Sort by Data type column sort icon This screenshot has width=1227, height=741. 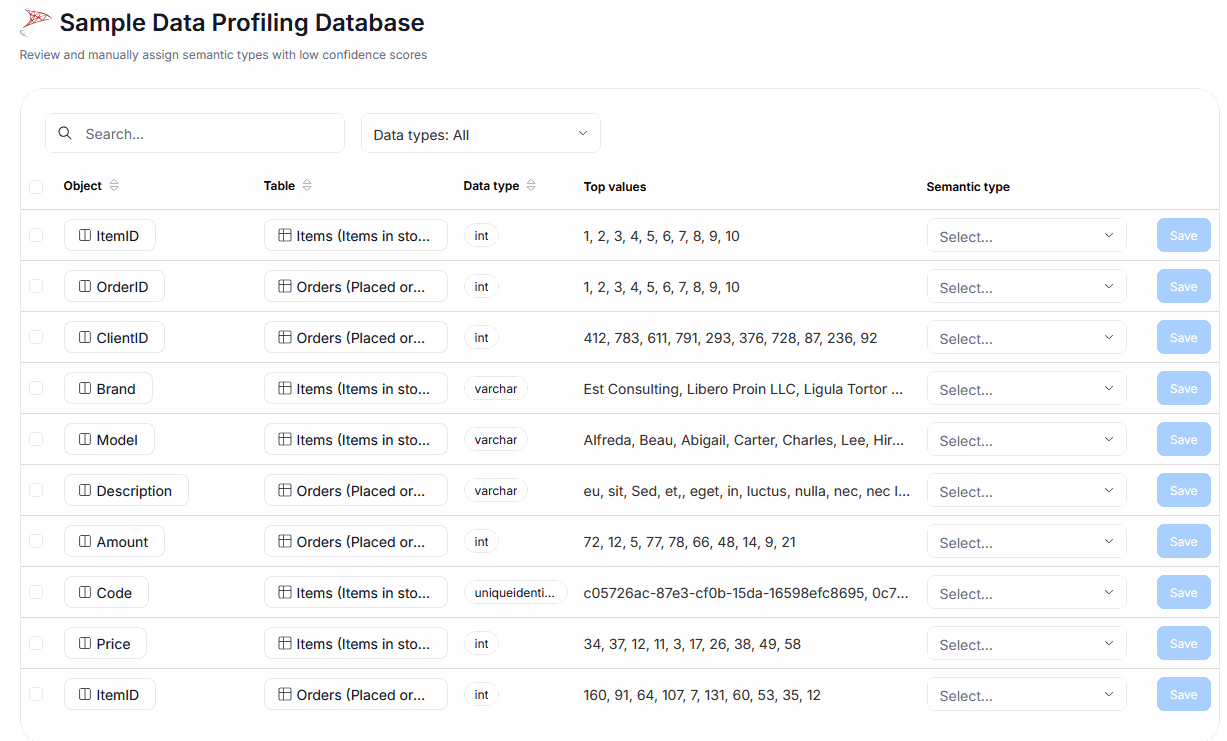[x=531, y=186]
